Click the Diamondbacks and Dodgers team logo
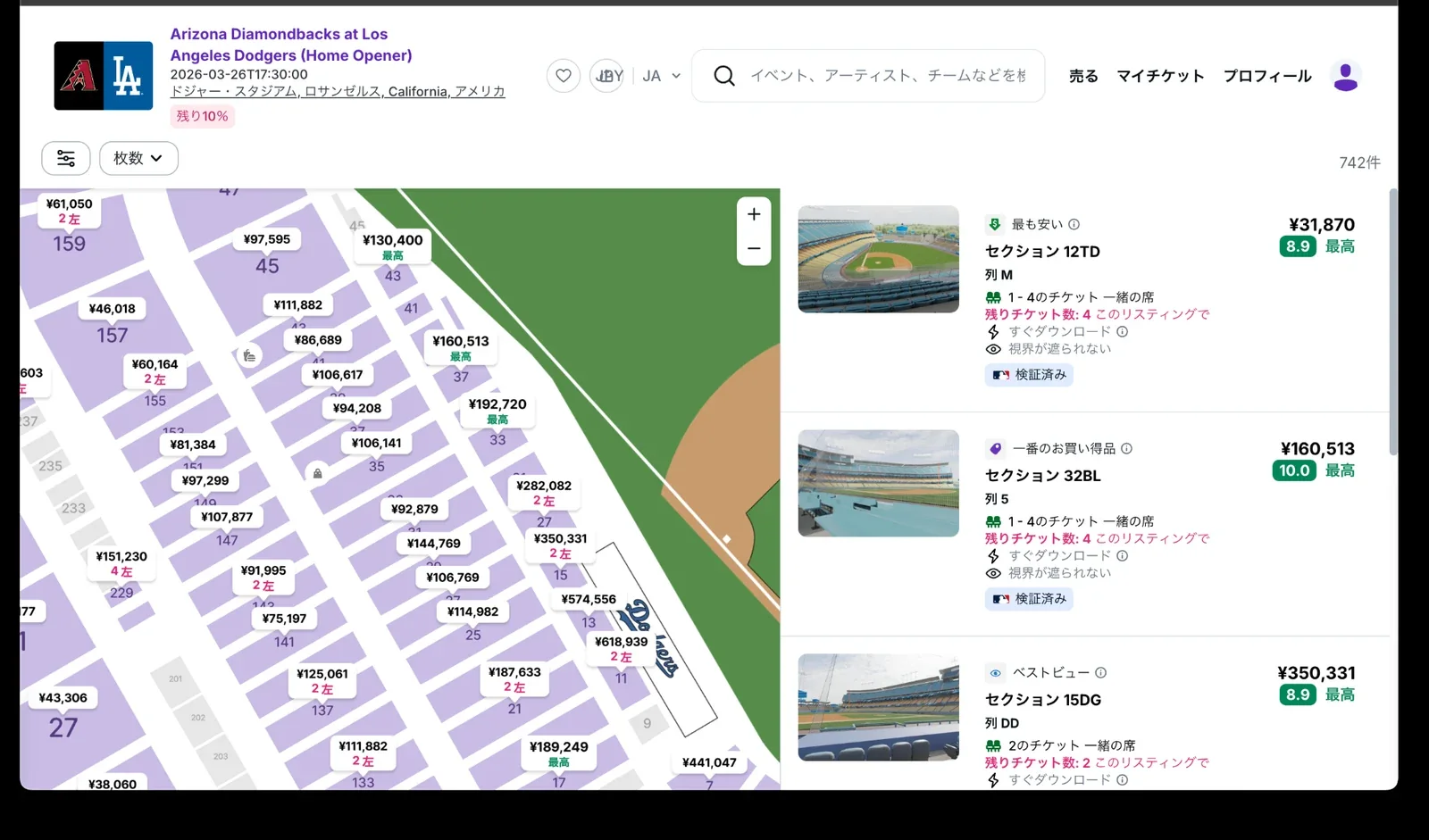Image resolution: width=1429 pixels, height=840 pixels. pos(104,76)
